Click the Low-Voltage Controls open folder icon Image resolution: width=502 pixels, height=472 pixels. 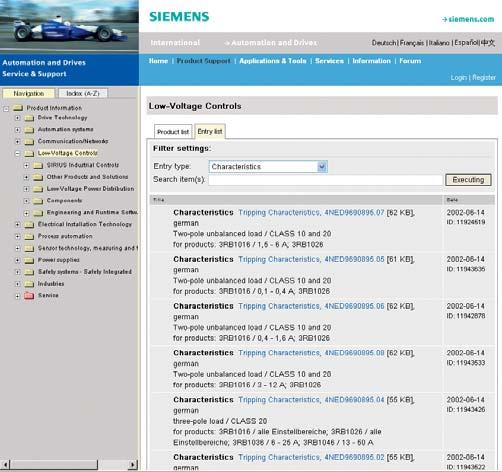29,153
